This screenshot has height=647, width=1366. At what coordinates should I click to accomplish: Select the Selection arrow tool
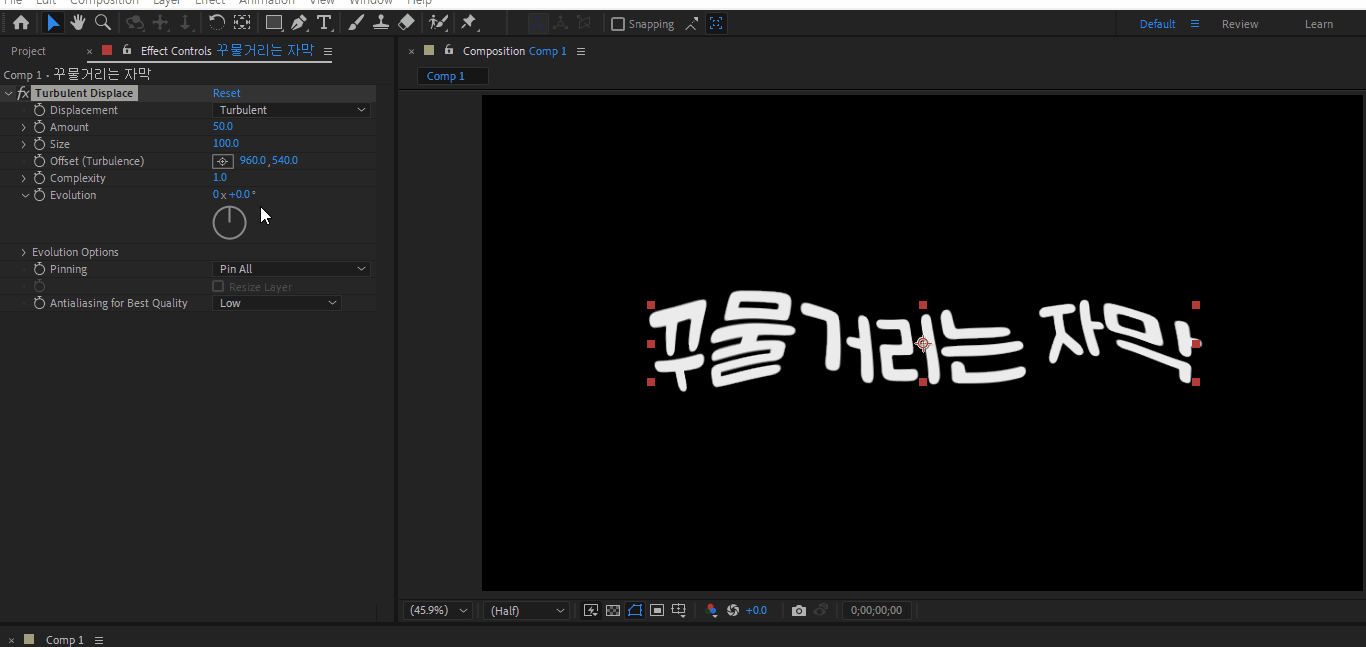pos(54,22)
